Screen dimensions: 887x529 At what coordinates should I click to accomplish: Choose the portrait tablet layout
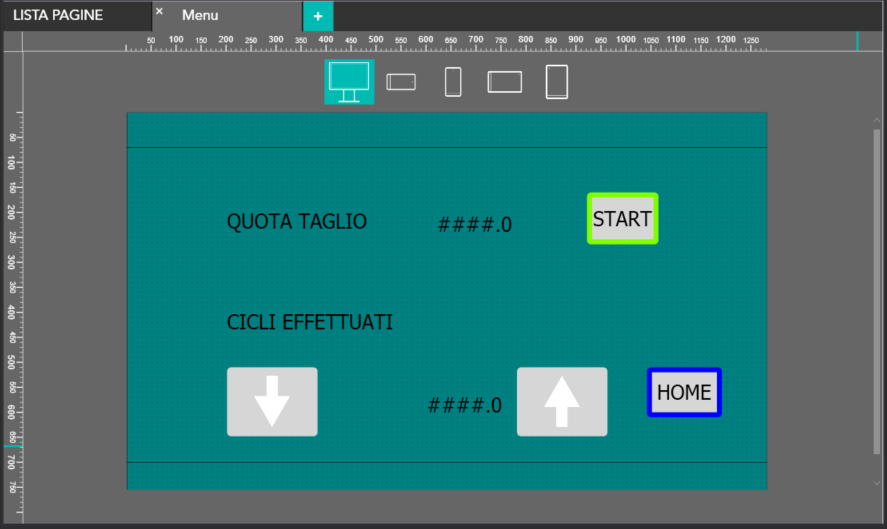coord(557,82)
